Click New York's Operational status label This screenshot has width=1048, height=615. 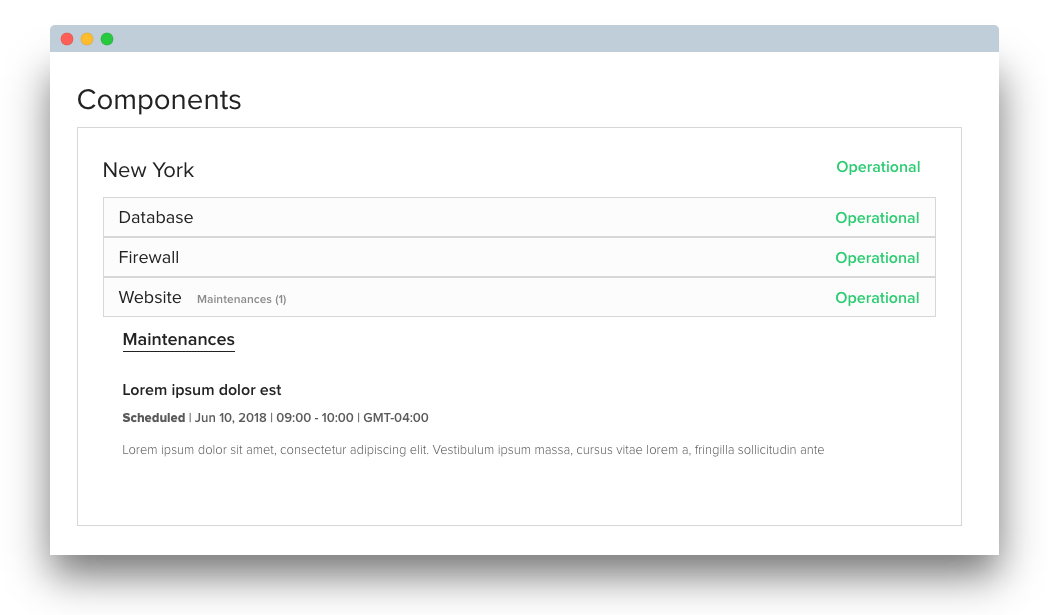tap(878, 167)
